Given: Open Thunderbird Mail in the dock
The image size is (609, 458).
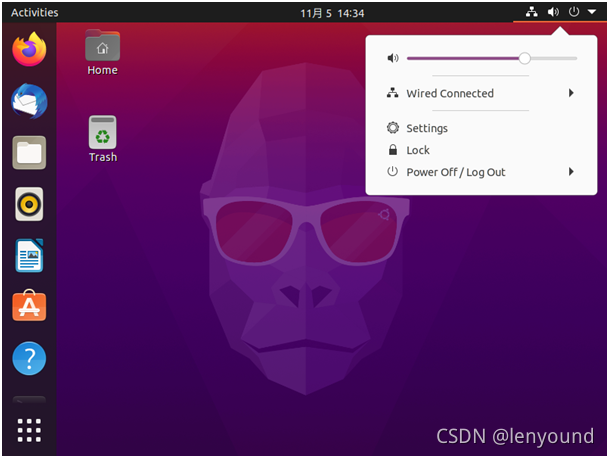Looking at the screenshot, I should (29, 101).
